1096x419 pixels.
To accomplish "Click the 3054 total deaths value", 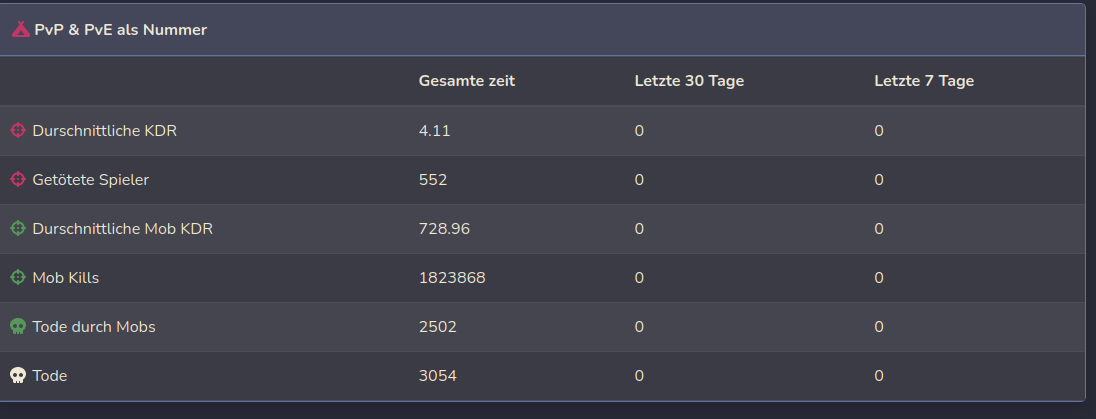I will pos(438,376).
